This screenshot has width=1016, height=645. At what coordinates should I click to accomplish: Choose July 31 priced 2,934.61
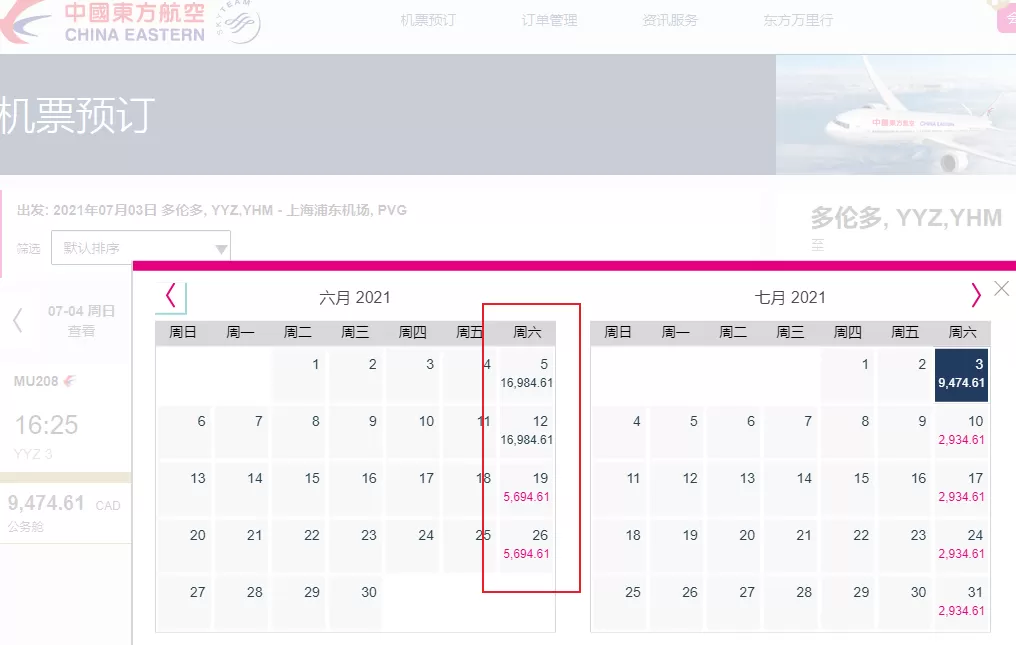pyautogui.click(x=962, y=602)
